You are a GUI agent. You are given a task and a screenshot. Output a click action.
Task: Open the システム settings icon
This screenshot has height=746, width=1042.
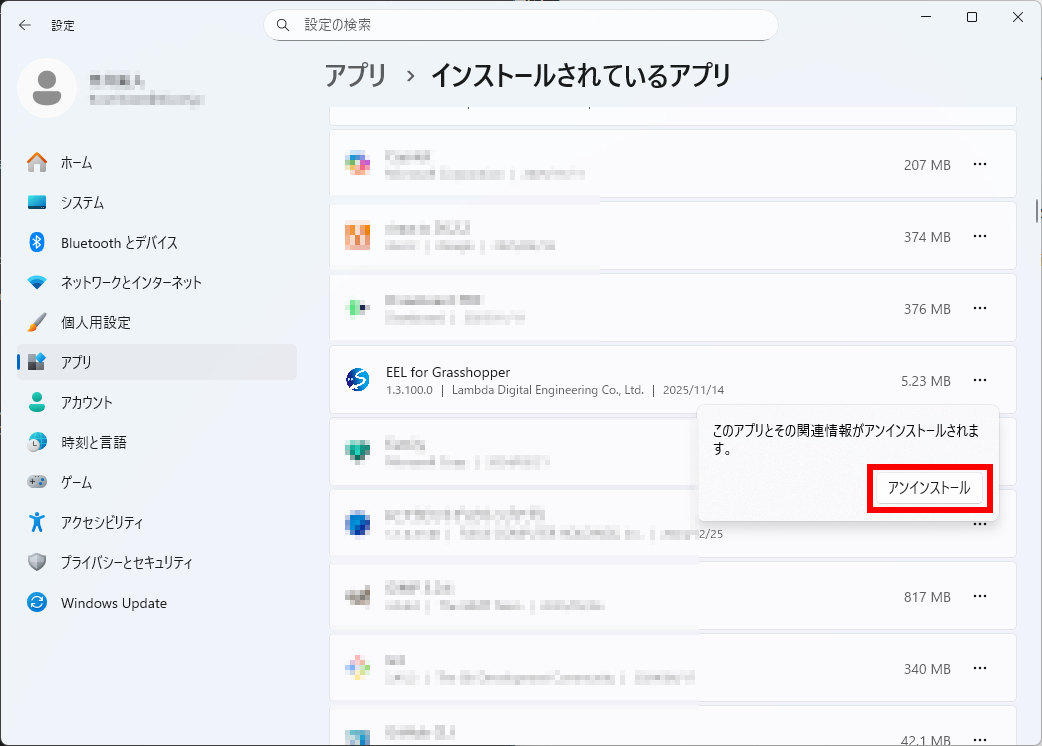tap(37, 202)
